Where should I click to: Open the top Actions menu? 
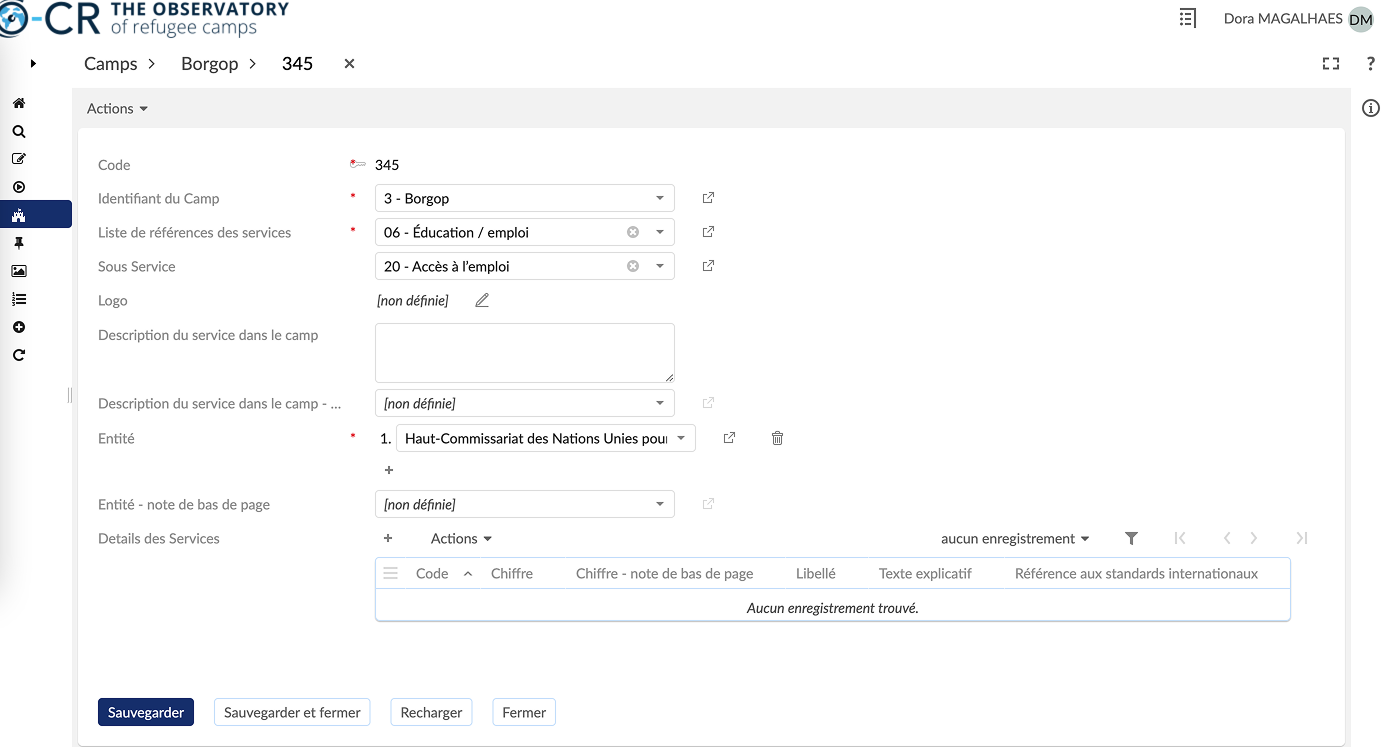pyautogui.click(x=117, y=109)
